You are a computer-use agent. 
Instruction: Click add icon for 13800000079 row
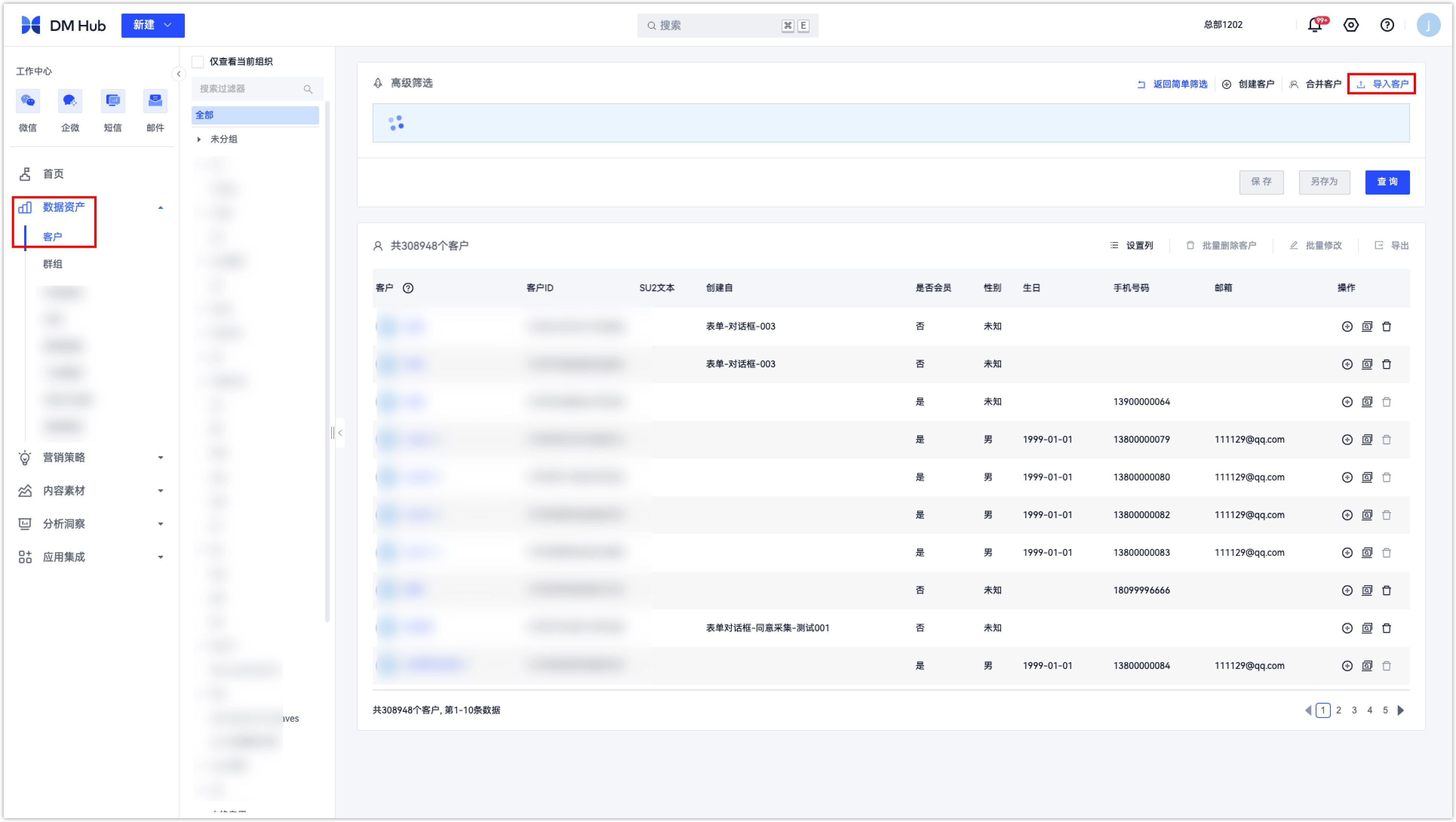click(1347, 440)
